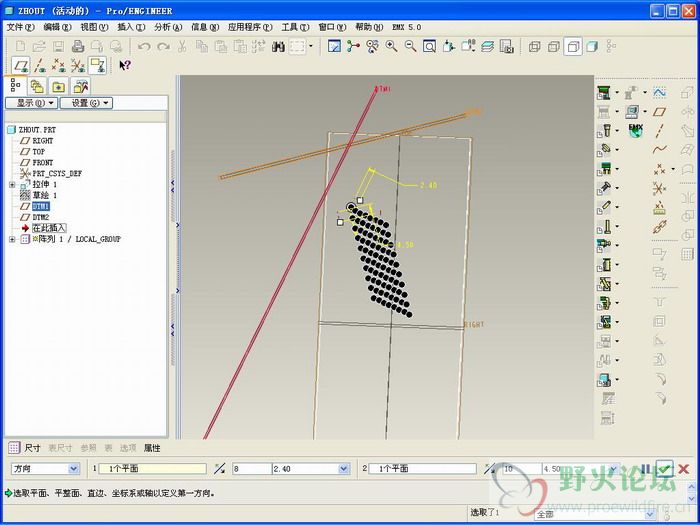The height and width of the screenshot is (525, 700).
Task: Select 草绘 1 in model tree
Action: 45,196
